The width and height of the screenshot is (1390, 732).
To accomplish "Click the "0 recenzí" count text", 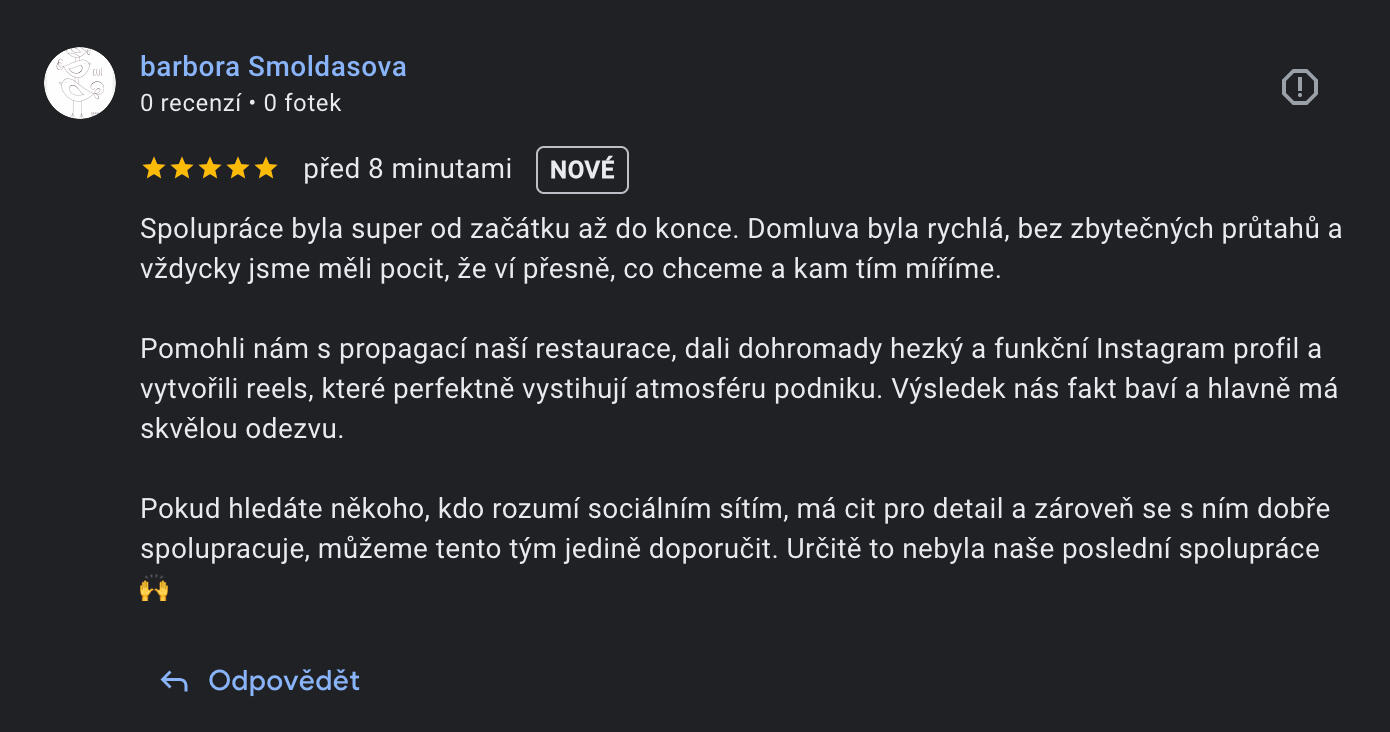I will coord(190,103).
